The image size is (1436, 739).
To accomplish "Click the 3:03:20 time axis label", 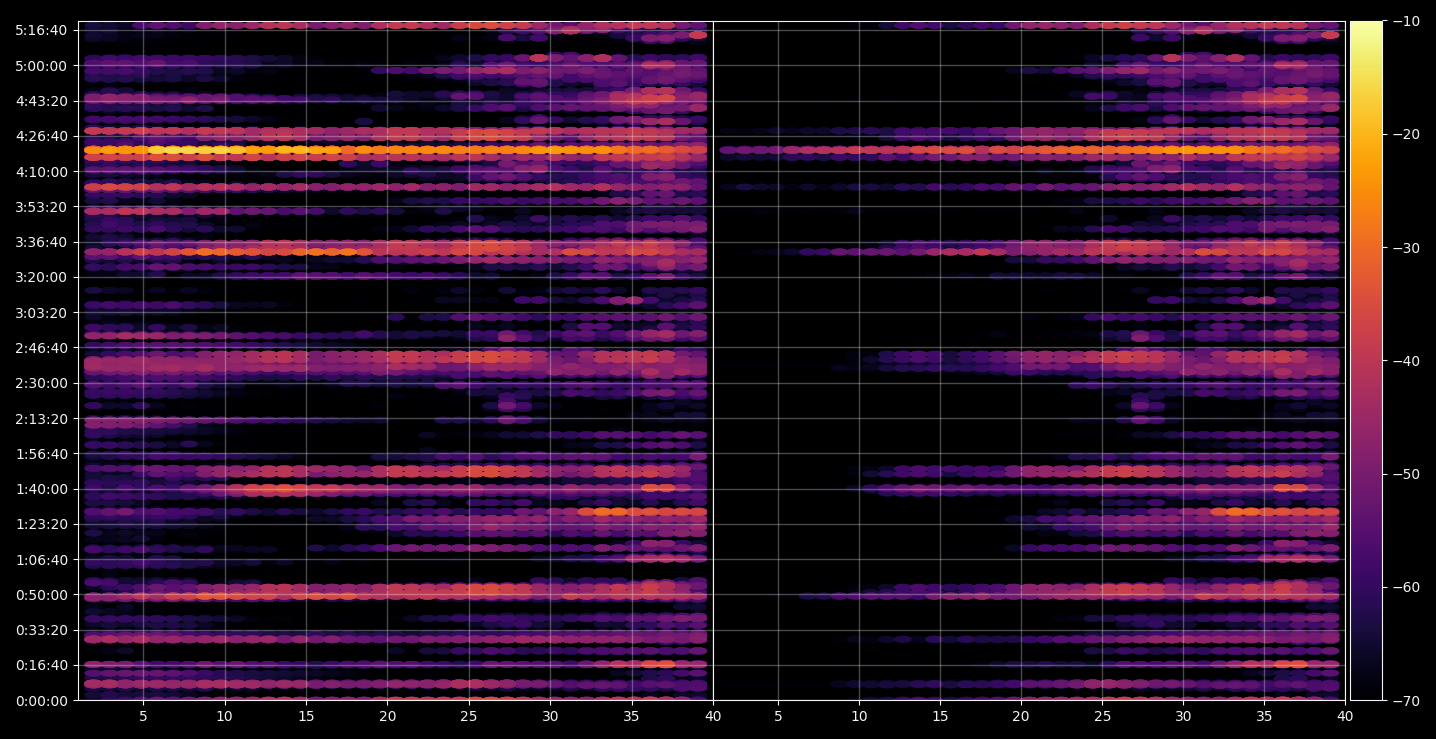I will point(41,313).
